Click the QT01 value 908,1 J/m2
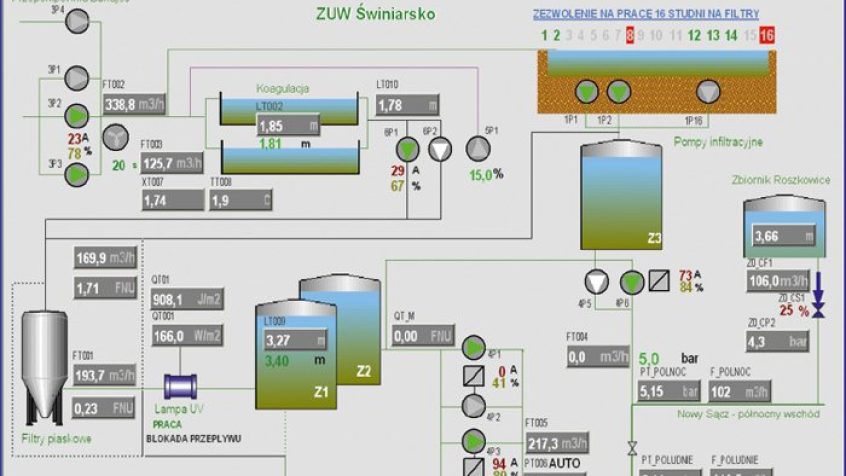 [187, 300]
